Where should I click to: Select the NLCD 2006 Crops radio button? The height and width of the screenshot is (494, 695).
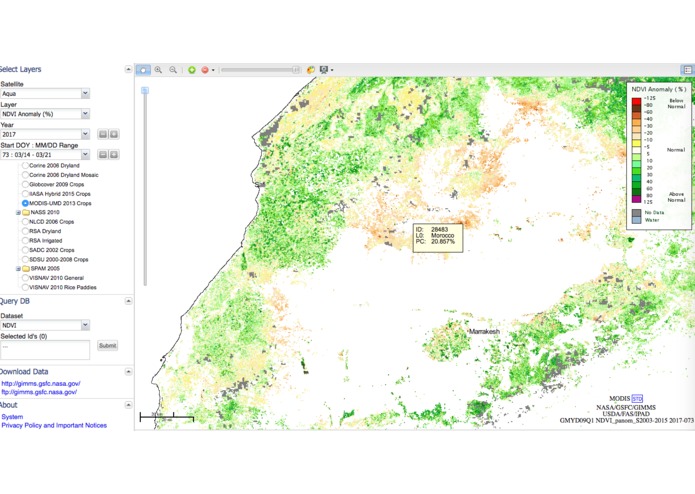click(25, 222)
